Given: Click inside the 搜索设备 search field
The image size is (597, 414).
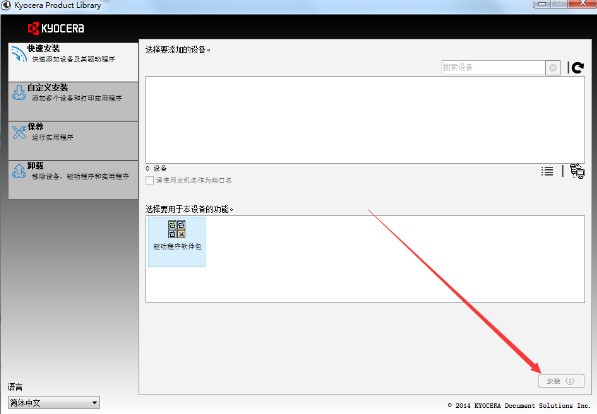Looking at the screenshot, I should (x=493, y=68).
